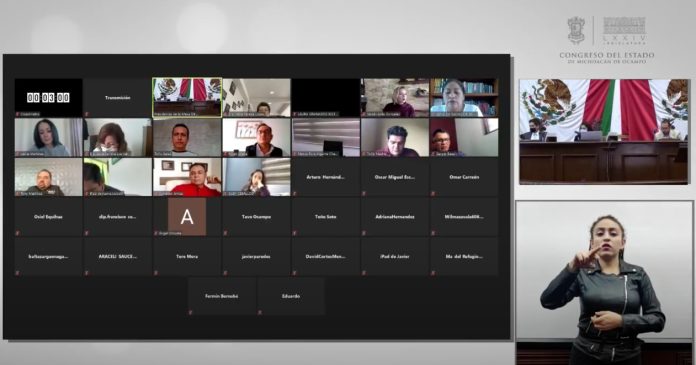
Task: Click the Omar Carreón participant name
Action: coord(464,177)
